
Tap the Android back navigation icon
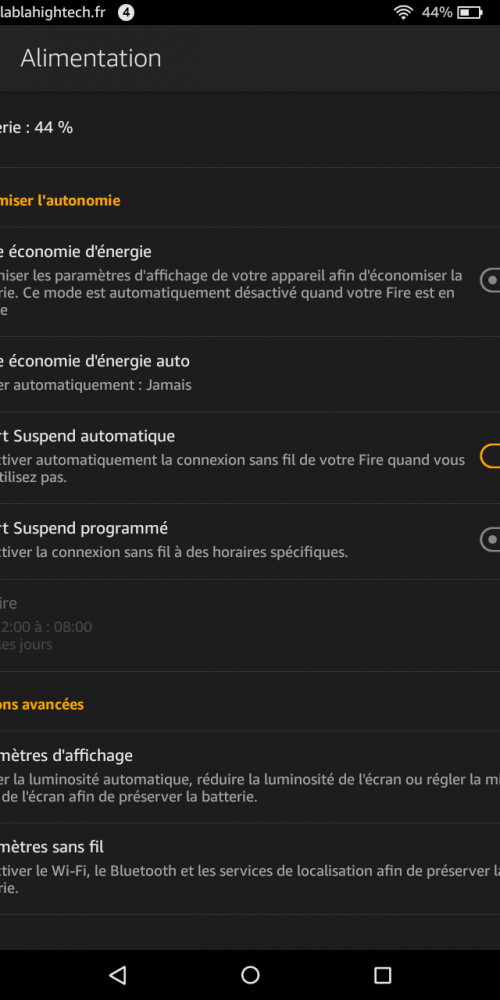pyautogui.click(x=118, y=974)
